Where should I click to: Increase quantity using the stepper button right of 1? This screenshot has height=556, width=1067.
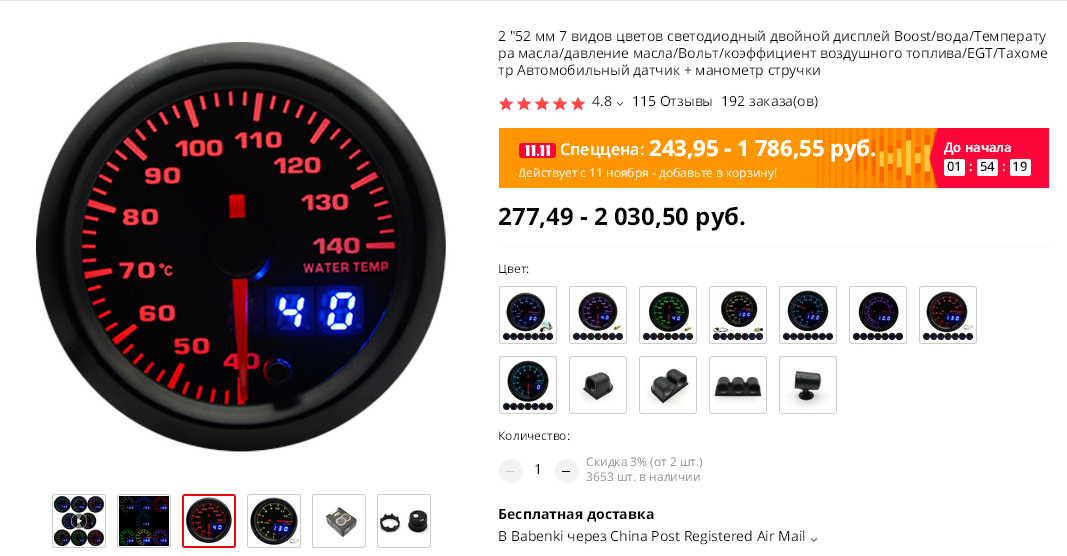coord(566,470)
